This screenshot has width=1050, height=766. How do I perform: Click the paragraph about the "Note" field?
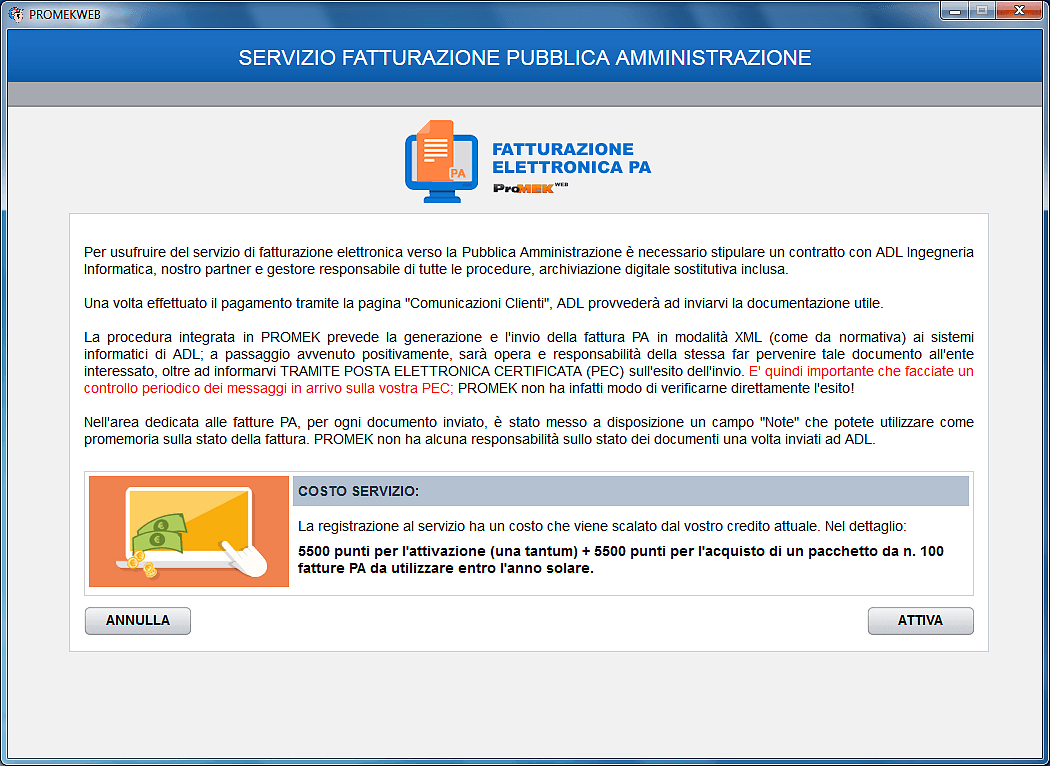tap(528, 431)
